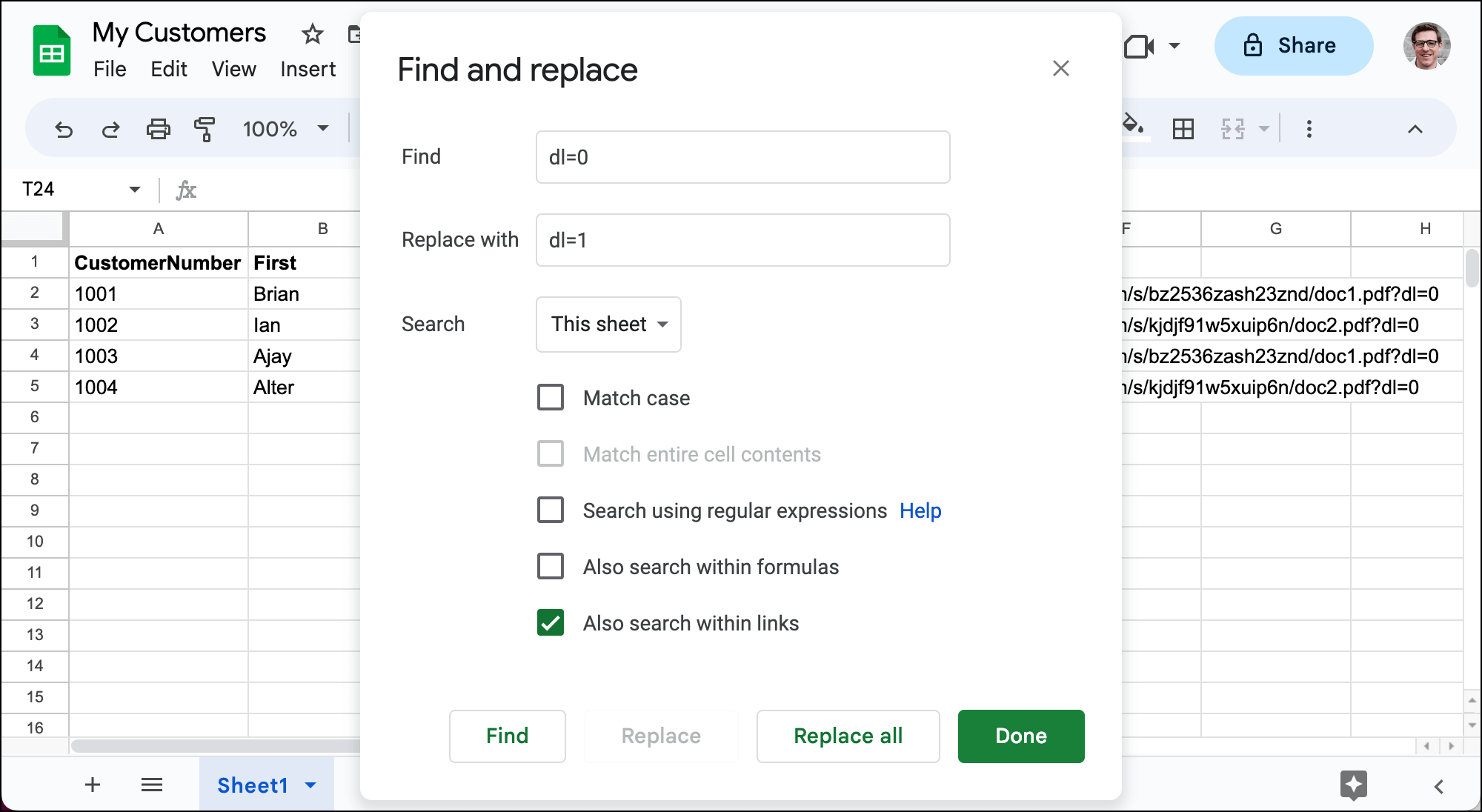Click the scroll down arrow at right edge
The height and width of the screenshot is (812, 1482).
1472,725
